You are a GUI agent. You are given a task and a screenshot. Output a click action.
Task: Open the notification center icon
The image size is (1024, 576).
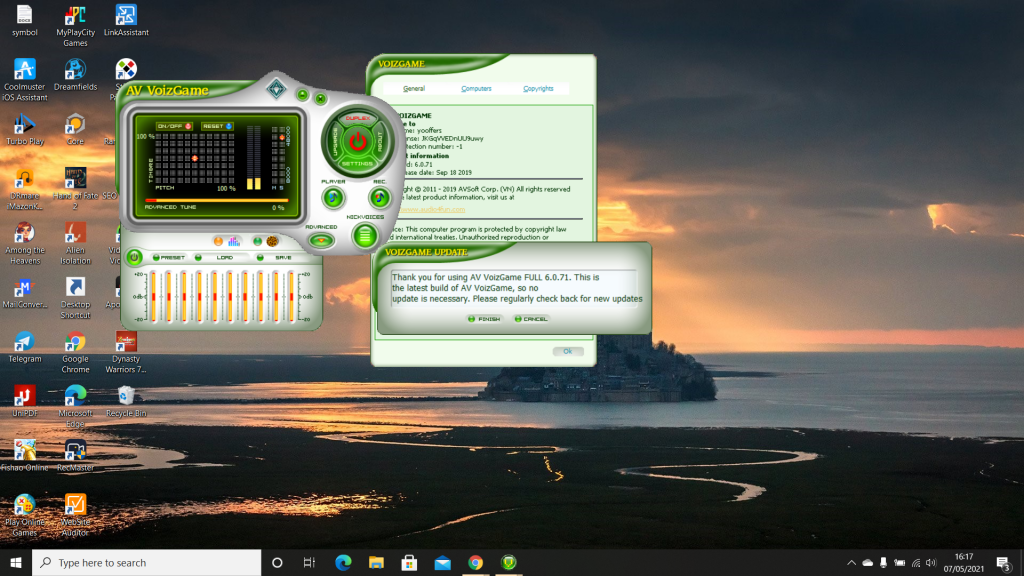(x=1004, y=562)
